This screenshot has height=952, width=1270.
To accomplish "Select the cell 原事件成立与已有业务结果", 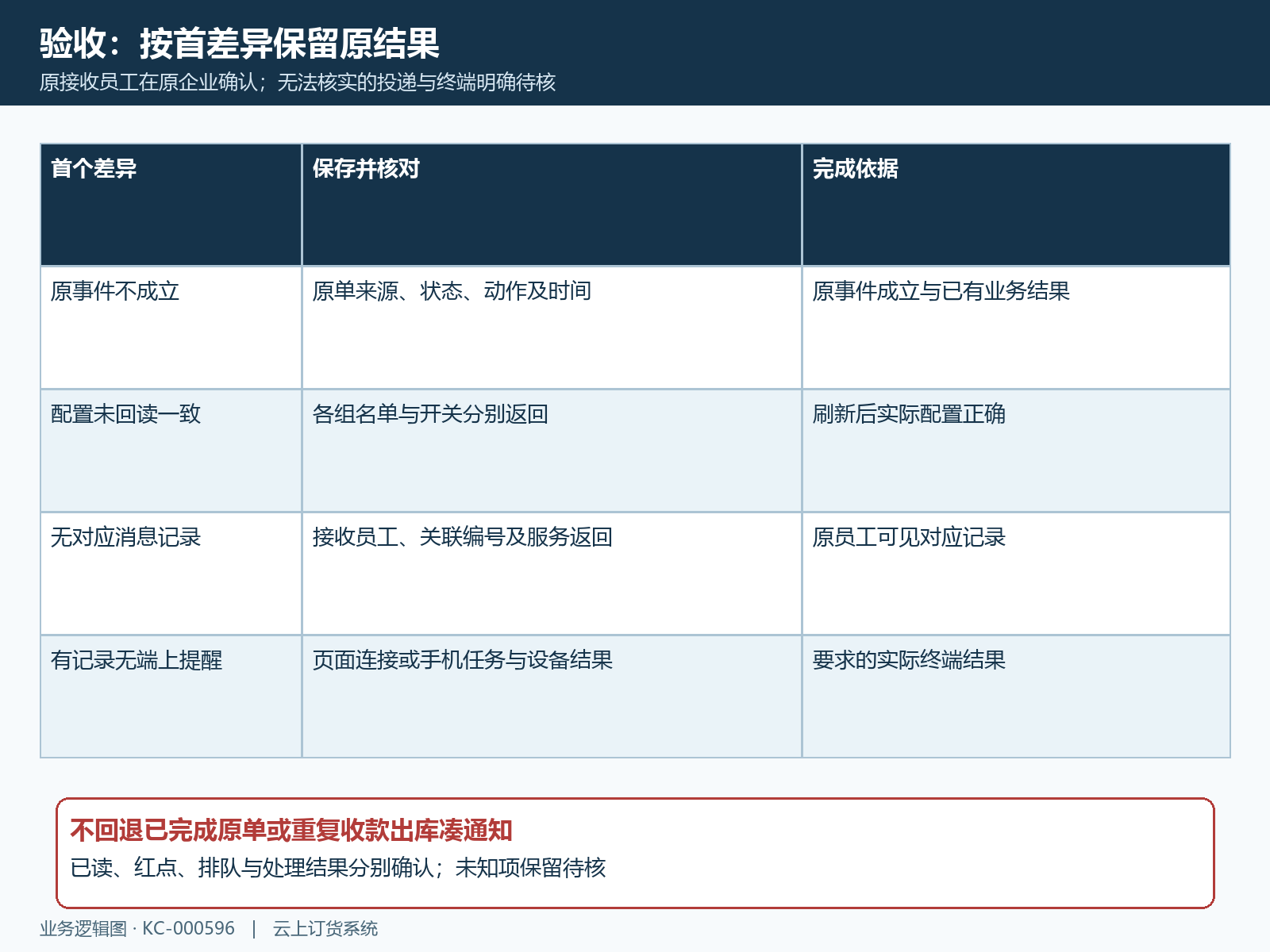I will 1016,328.
